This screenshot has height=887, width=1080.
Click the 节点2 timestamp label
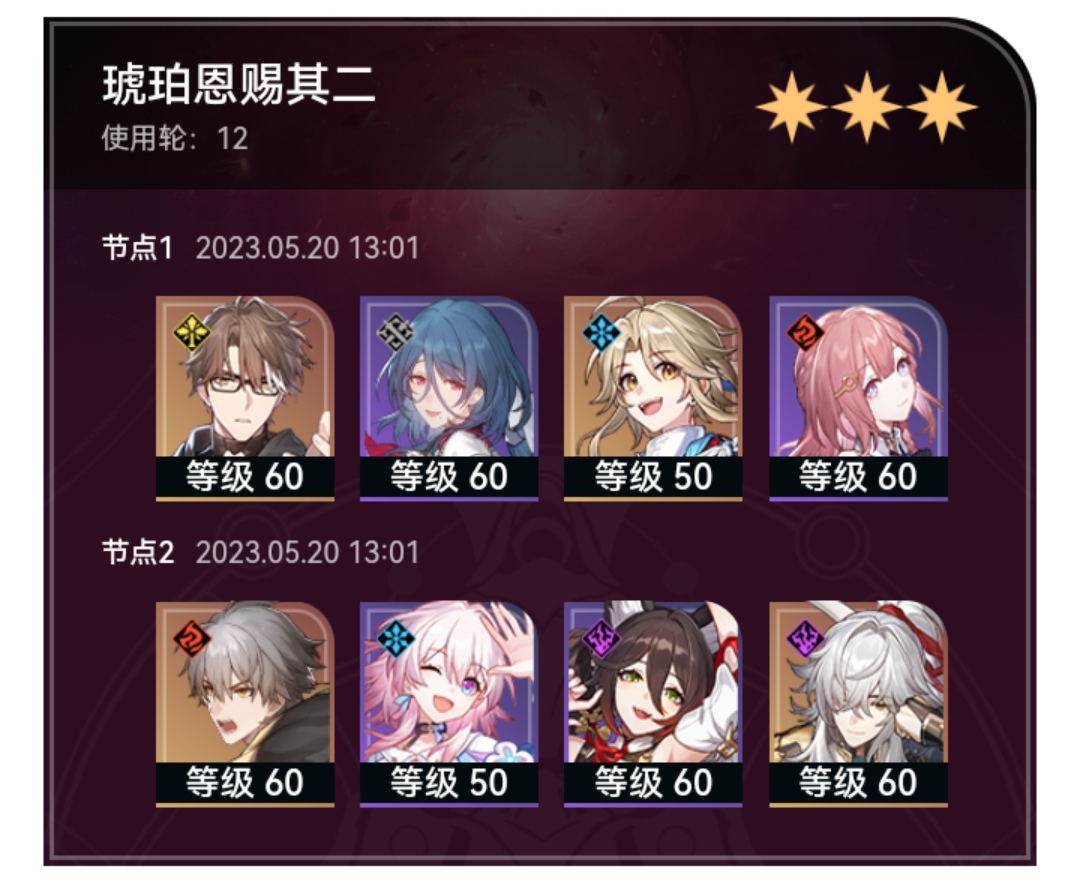(307, 552)
